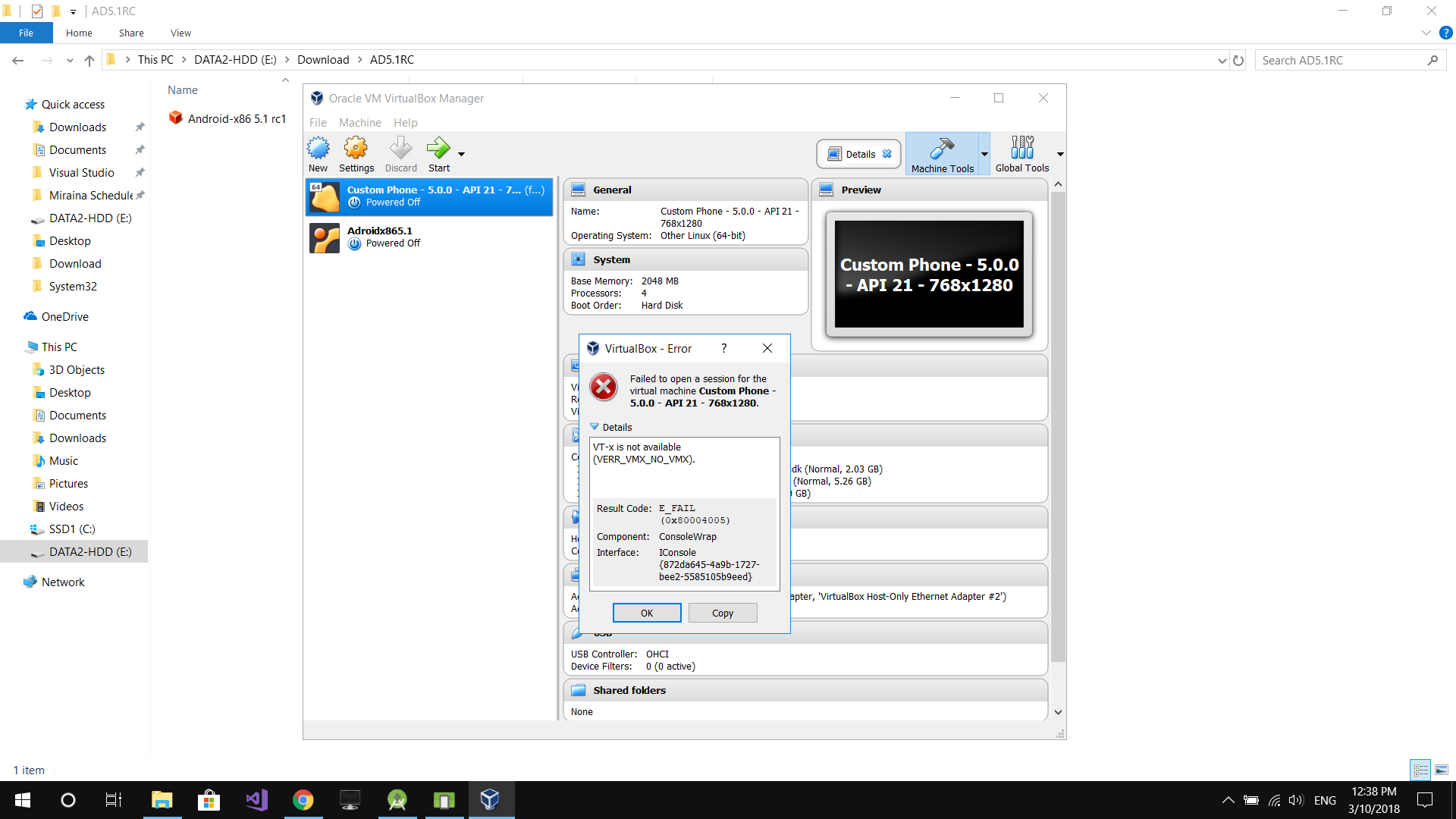Go up one folder level in Explorer
This screenshot has width=1456, height=819.
tap(89, 60)
